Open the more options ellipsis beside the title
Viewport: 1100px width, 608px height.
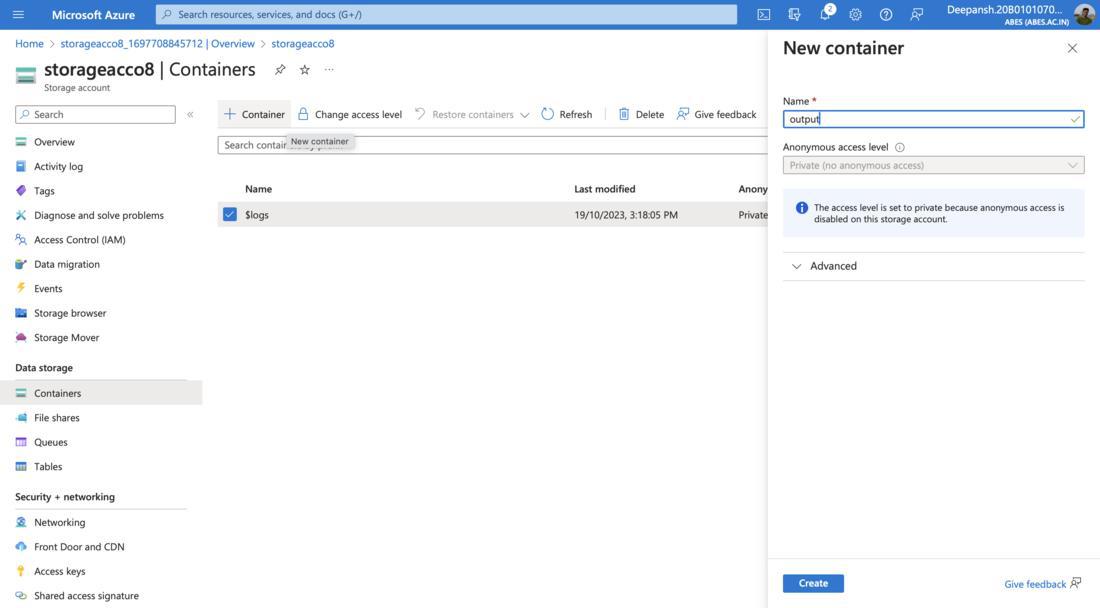tap(329, 69)
